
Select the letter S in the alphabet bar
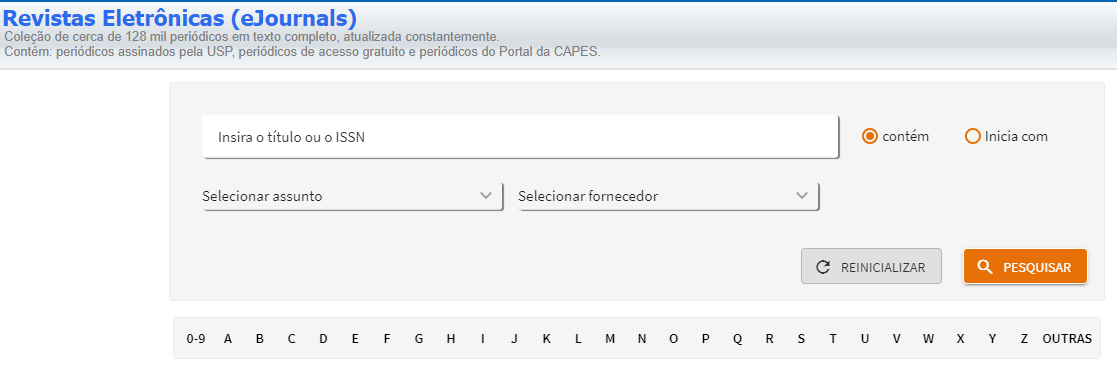tap(801, 339)
